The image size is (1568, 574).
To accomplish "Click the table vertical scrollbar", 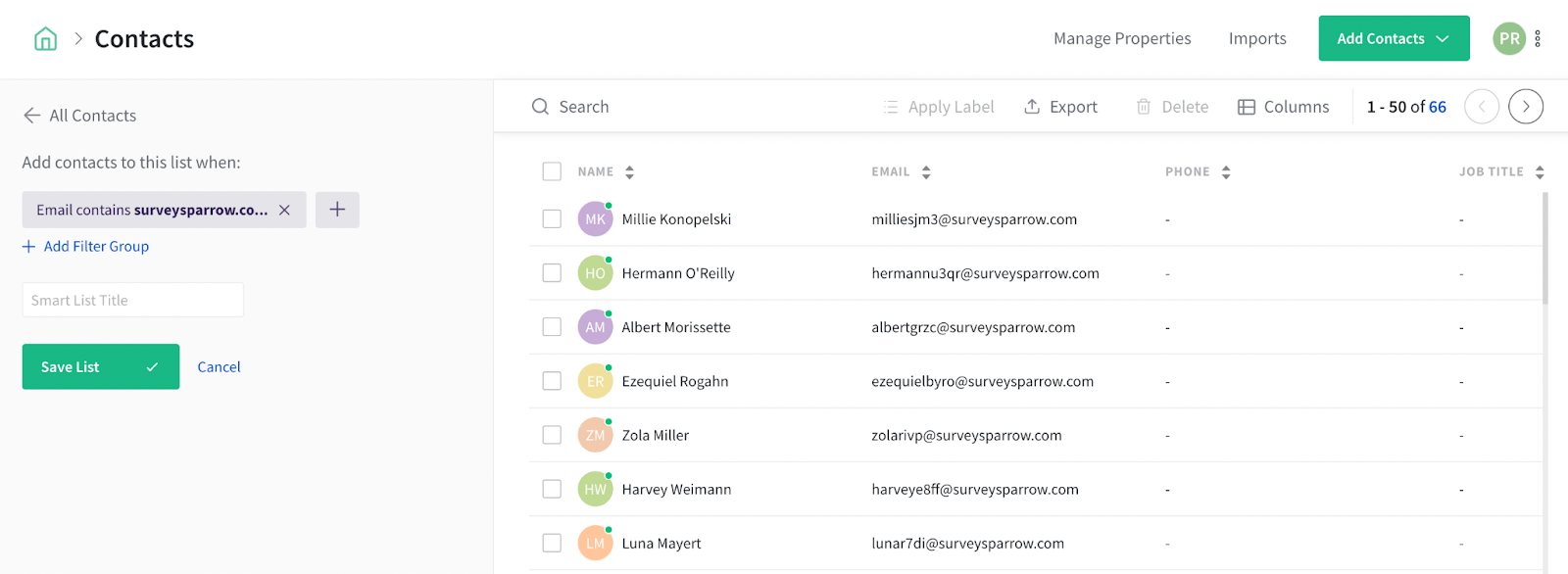I will [x=1545, y=249].
